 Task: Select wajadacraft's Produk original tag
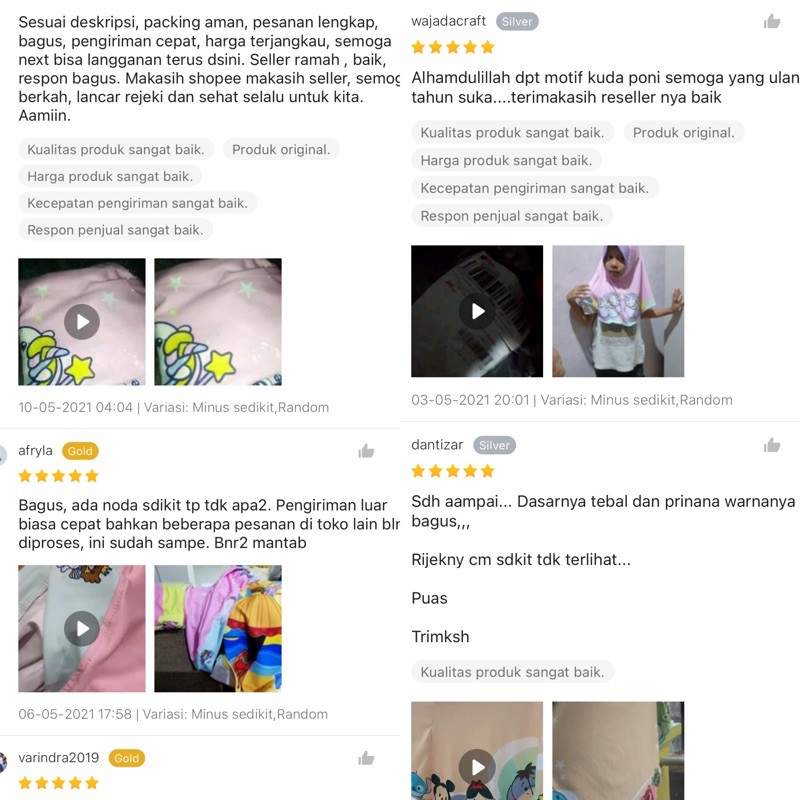point(684,133)
